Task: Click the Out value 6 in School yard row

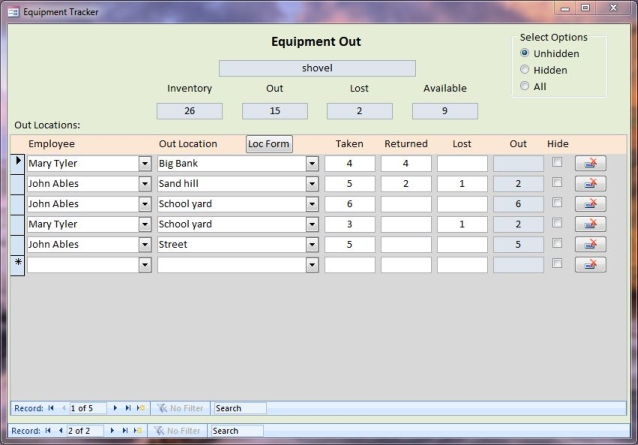Action: (x=518, y=204)
